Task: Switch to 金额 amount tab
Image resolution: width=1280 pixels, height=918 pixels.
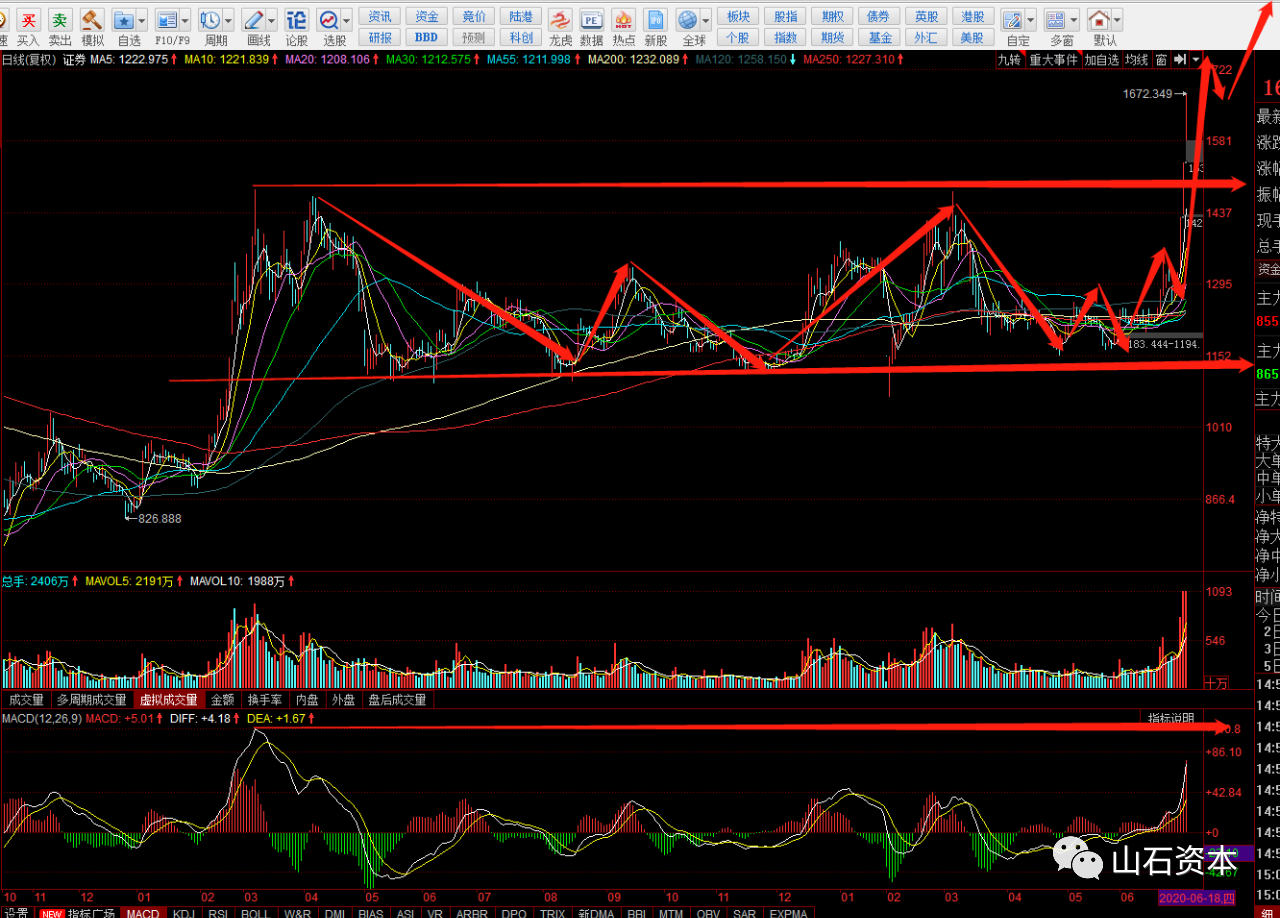Action: click(222, 700)
